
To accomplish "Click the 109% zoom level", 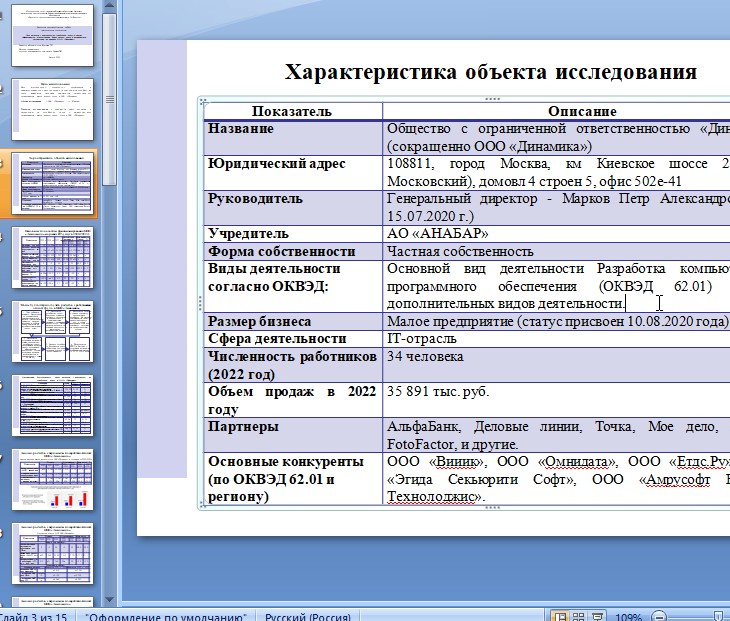I will coord(628,617).
